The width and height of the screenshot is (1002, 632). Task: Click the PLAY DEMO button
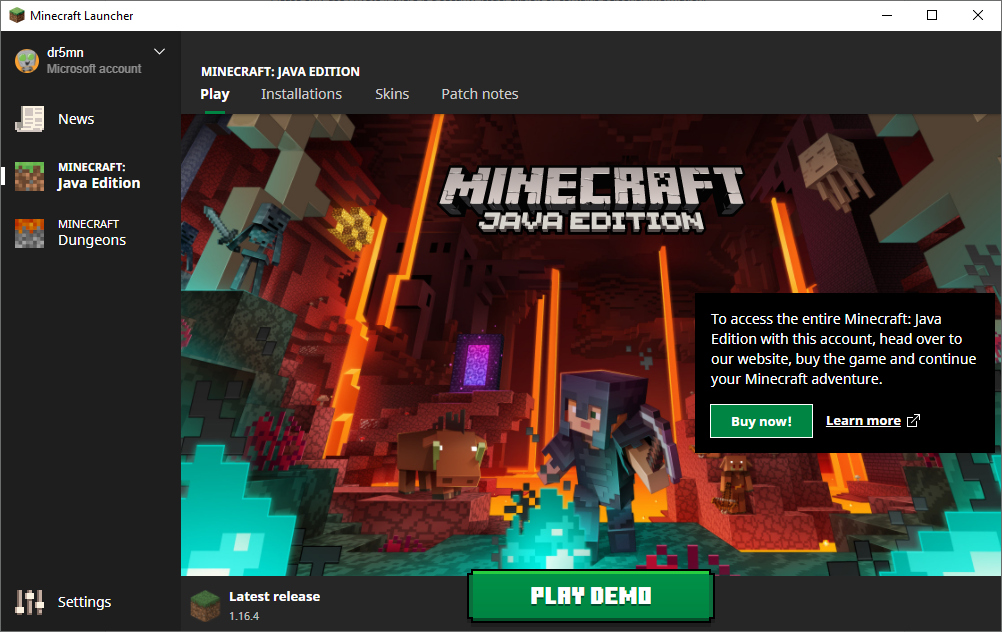pos(591,596)
